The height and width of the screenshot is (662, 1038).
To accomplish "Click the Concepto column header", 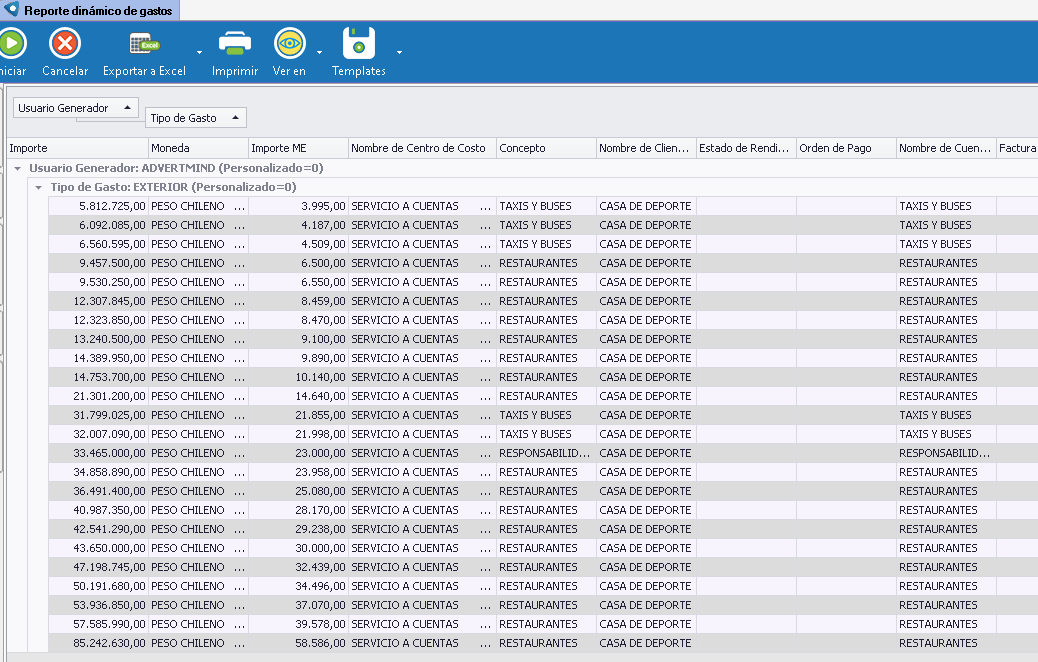I will click(545, 148).
